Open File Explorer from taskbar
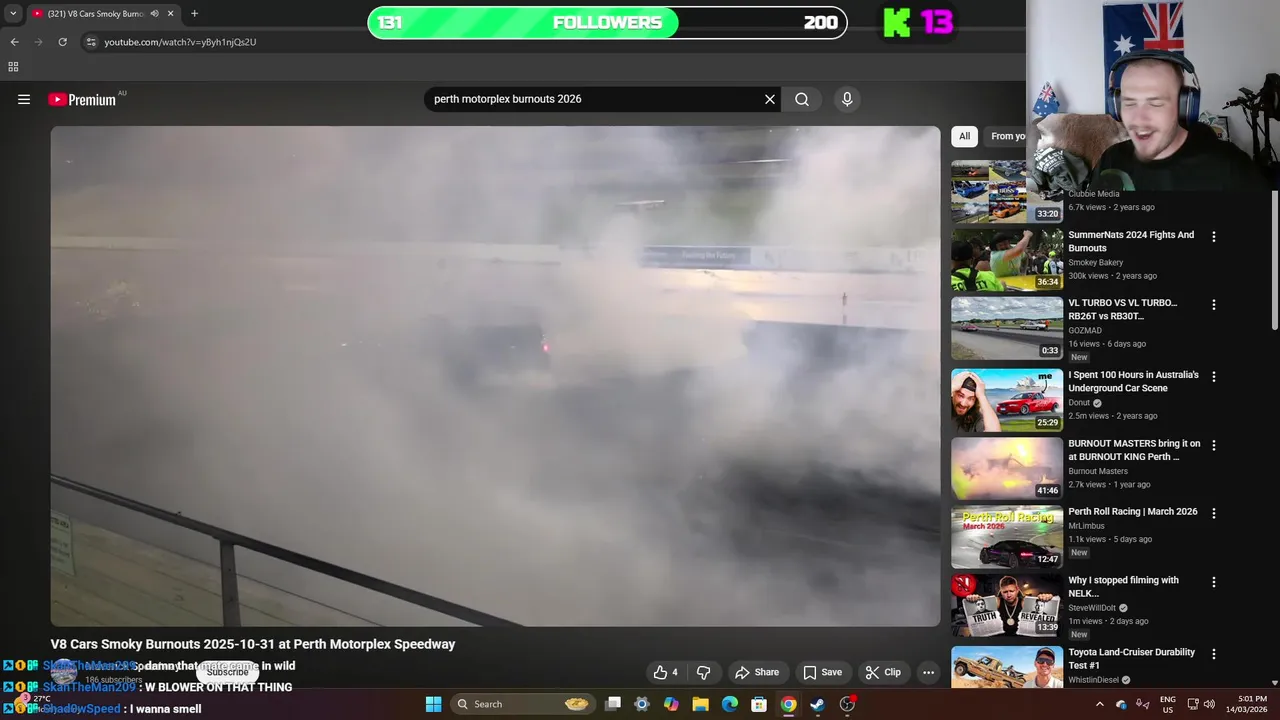 (700, 704)
